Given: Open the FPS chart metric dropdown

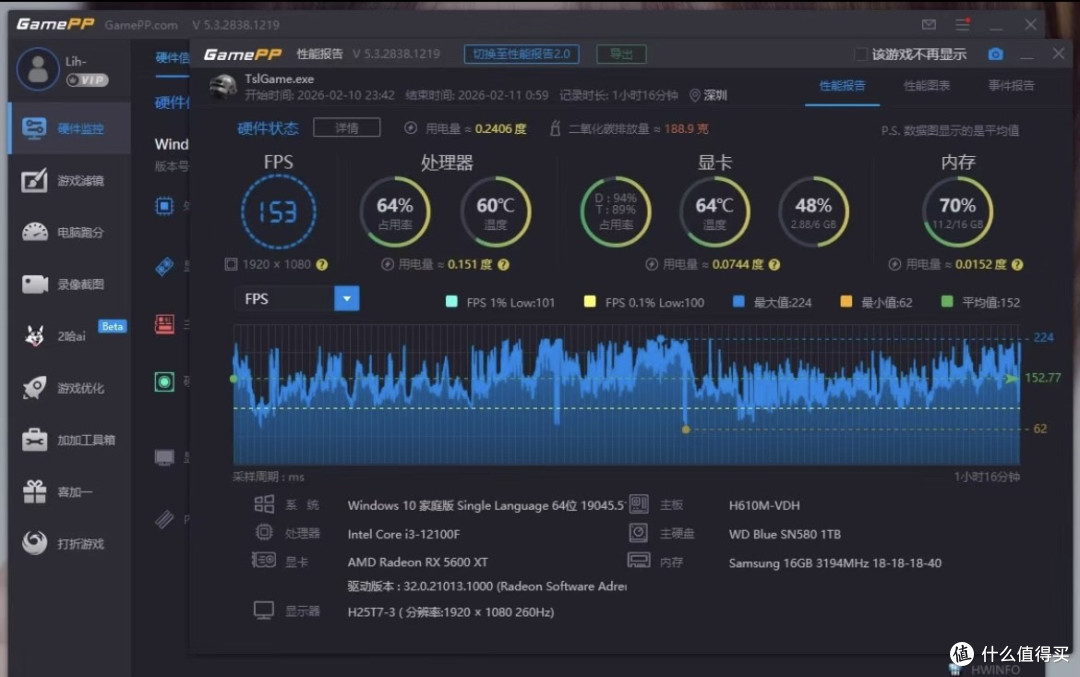Looking at the screenshot, I should (346, 298).
